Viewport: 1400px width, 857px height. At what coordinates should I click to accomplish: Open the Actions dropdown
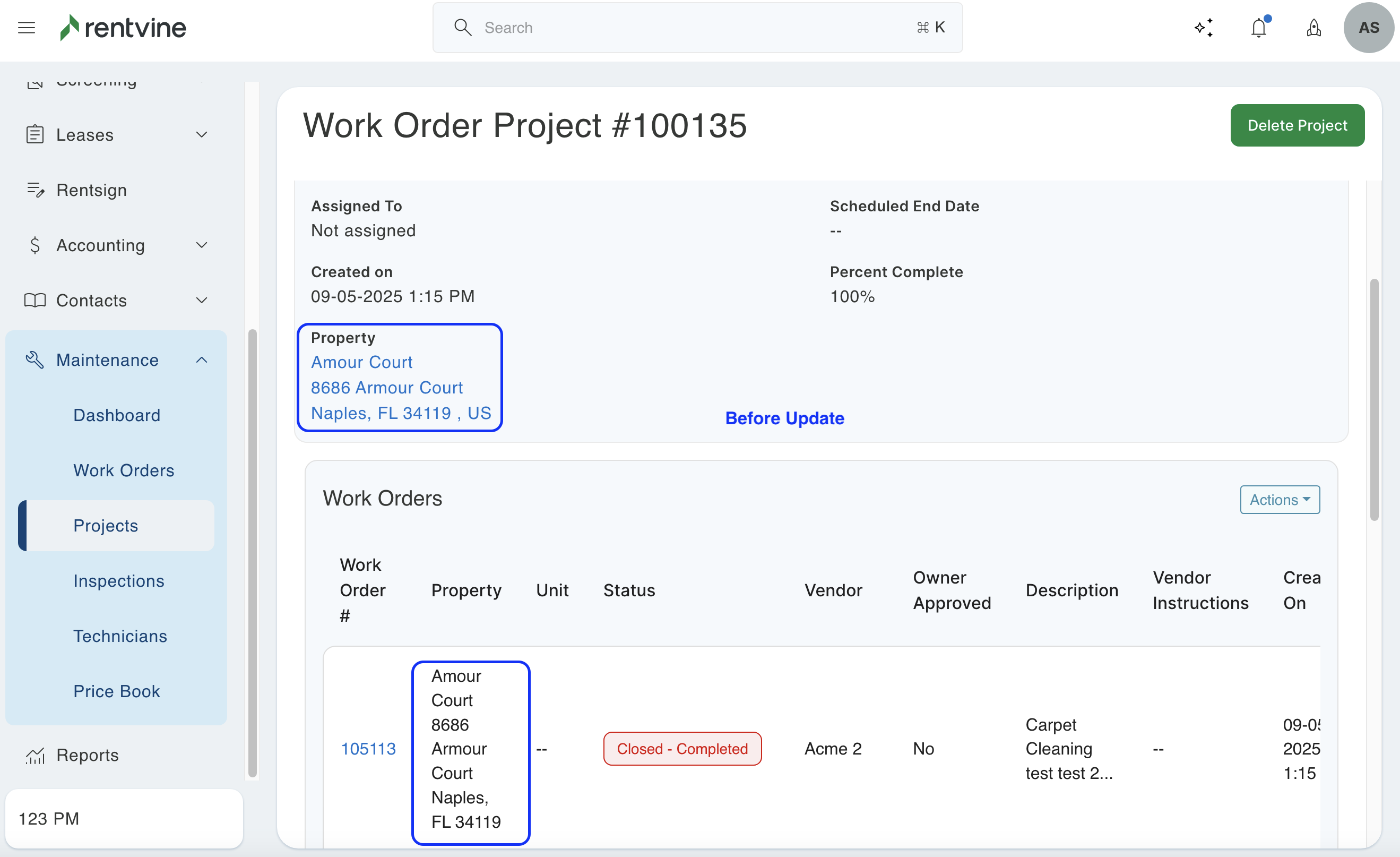[x=1280, y=500]
